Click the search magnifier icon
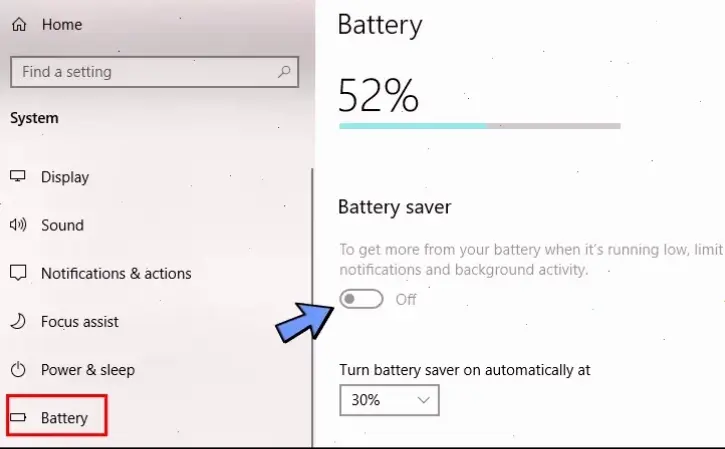 coord(285,72)
